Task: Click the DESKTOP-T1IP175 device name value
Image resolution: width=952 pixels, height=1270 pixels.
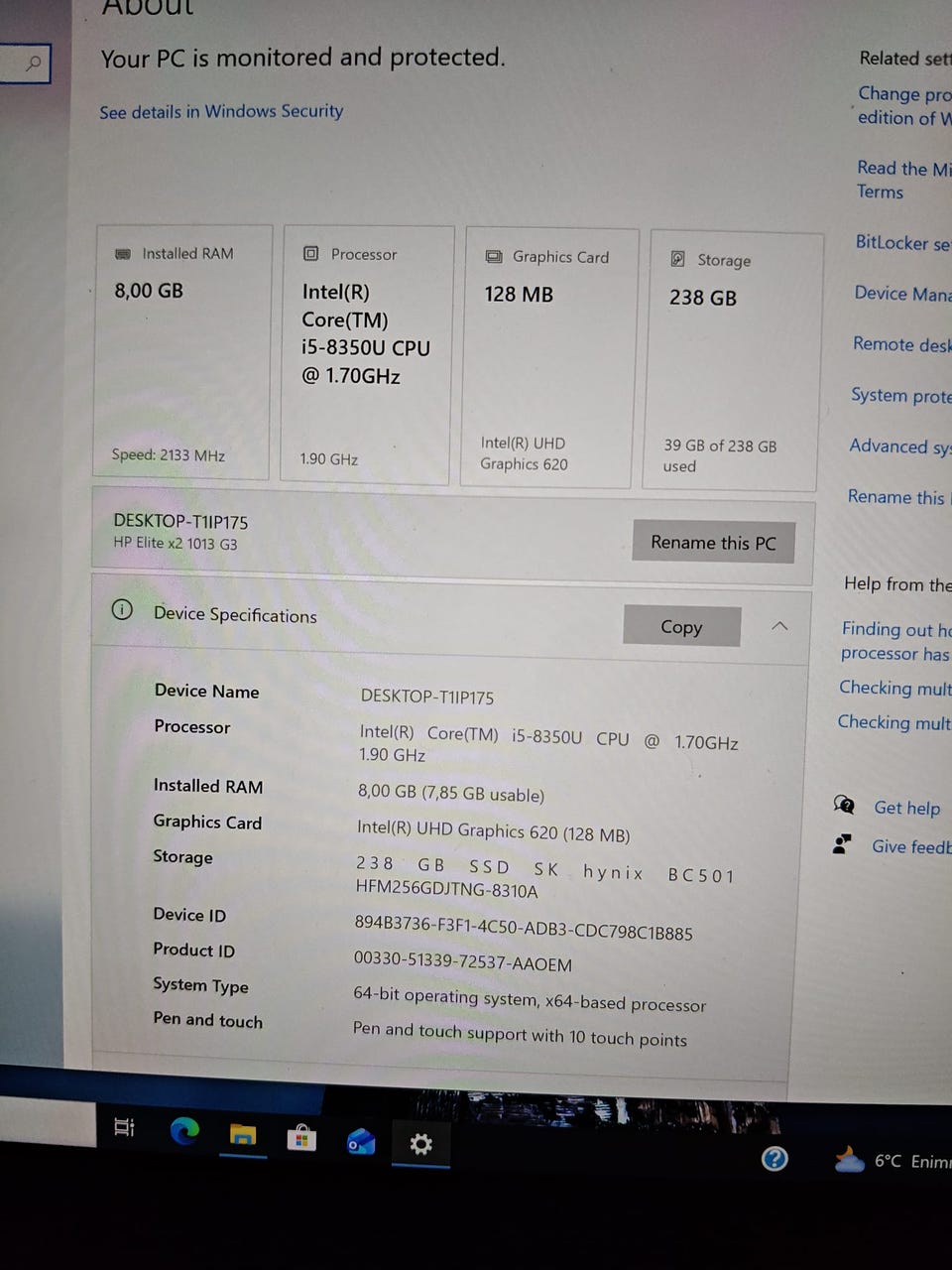Action: [x=426, y=697]
